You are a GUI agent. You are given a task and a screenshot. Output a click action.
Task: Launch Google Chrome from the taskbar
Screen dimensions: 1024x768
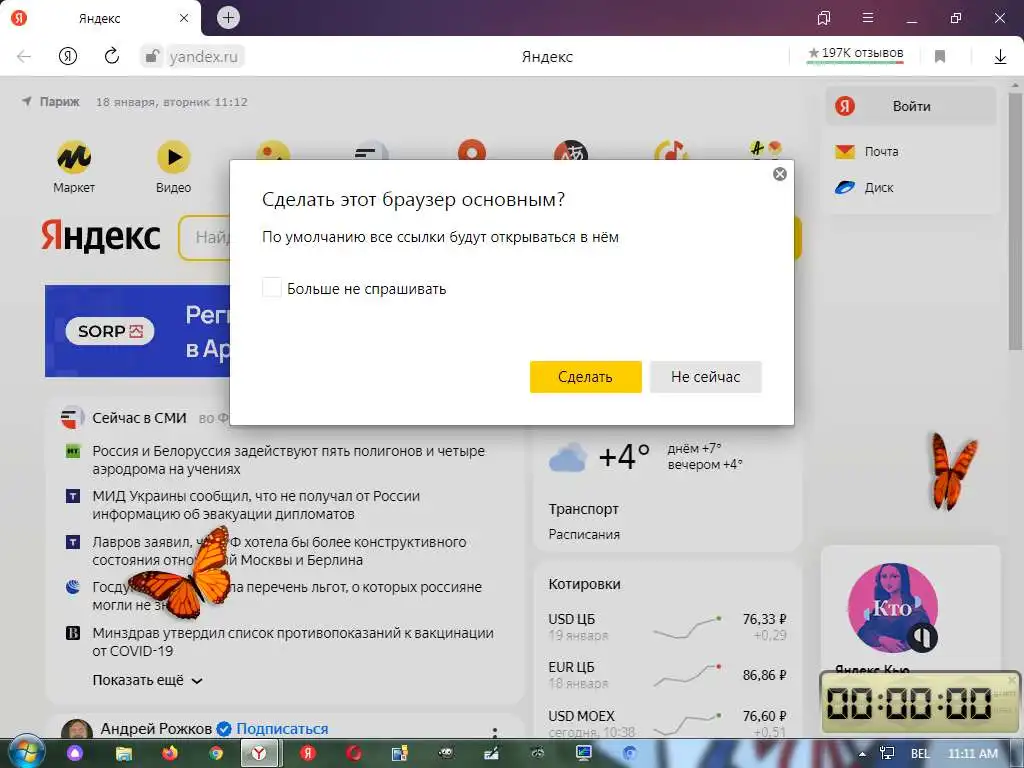pyautogui.click(x=216, y=754)
